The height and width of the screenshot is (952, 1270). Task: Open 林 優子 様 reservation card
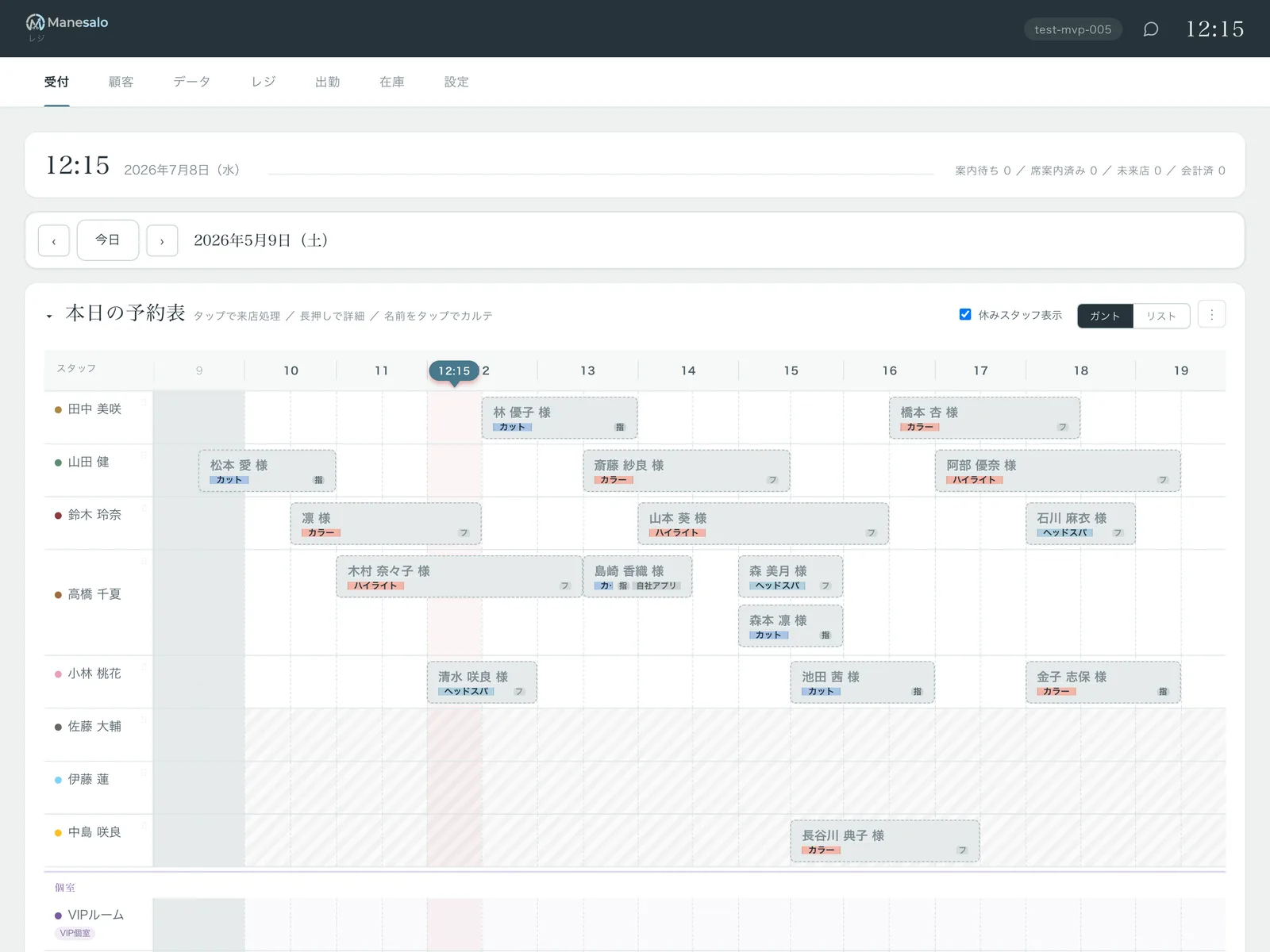point(560,418)
